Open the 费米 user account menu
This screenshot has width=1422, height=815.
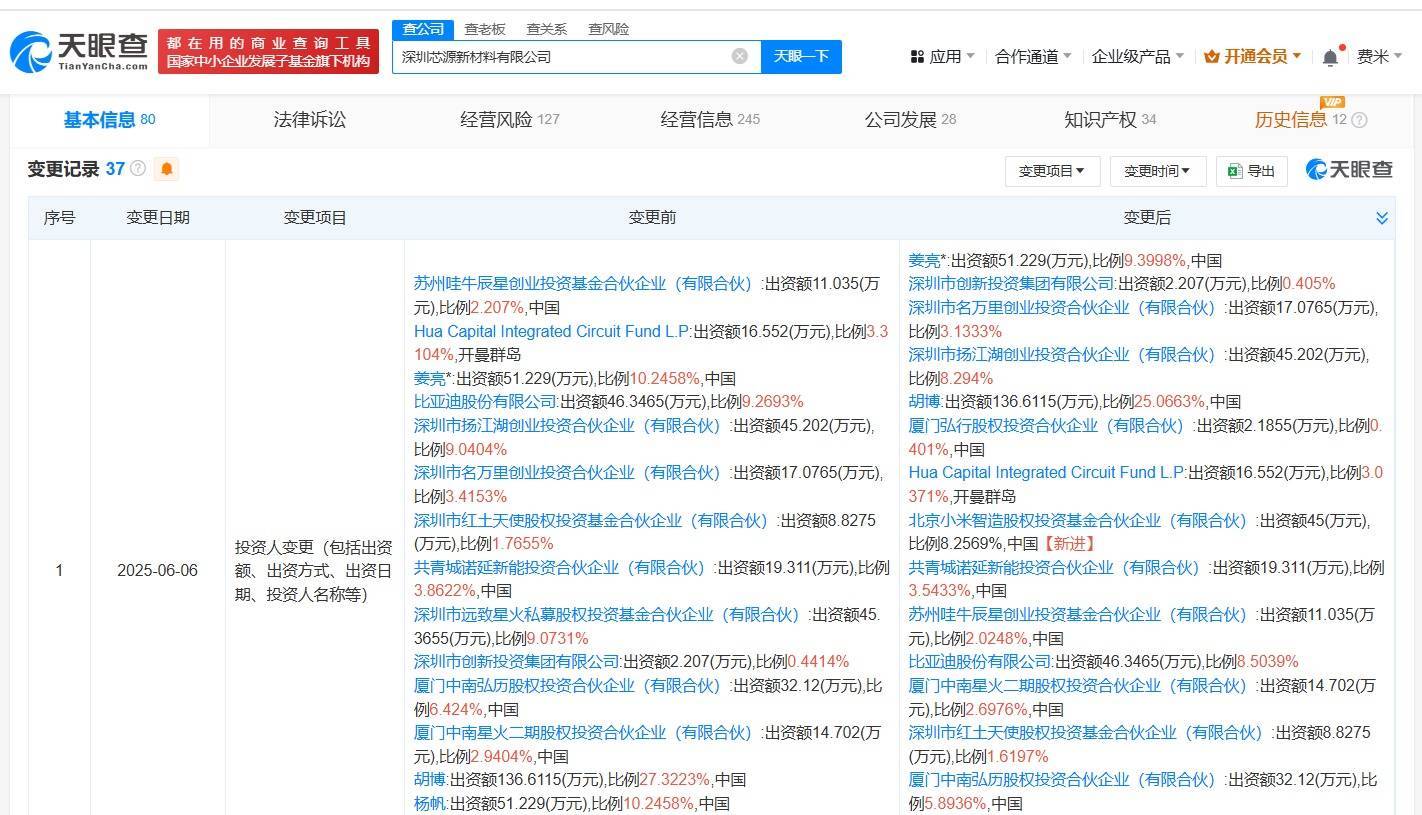[1379, 57]
